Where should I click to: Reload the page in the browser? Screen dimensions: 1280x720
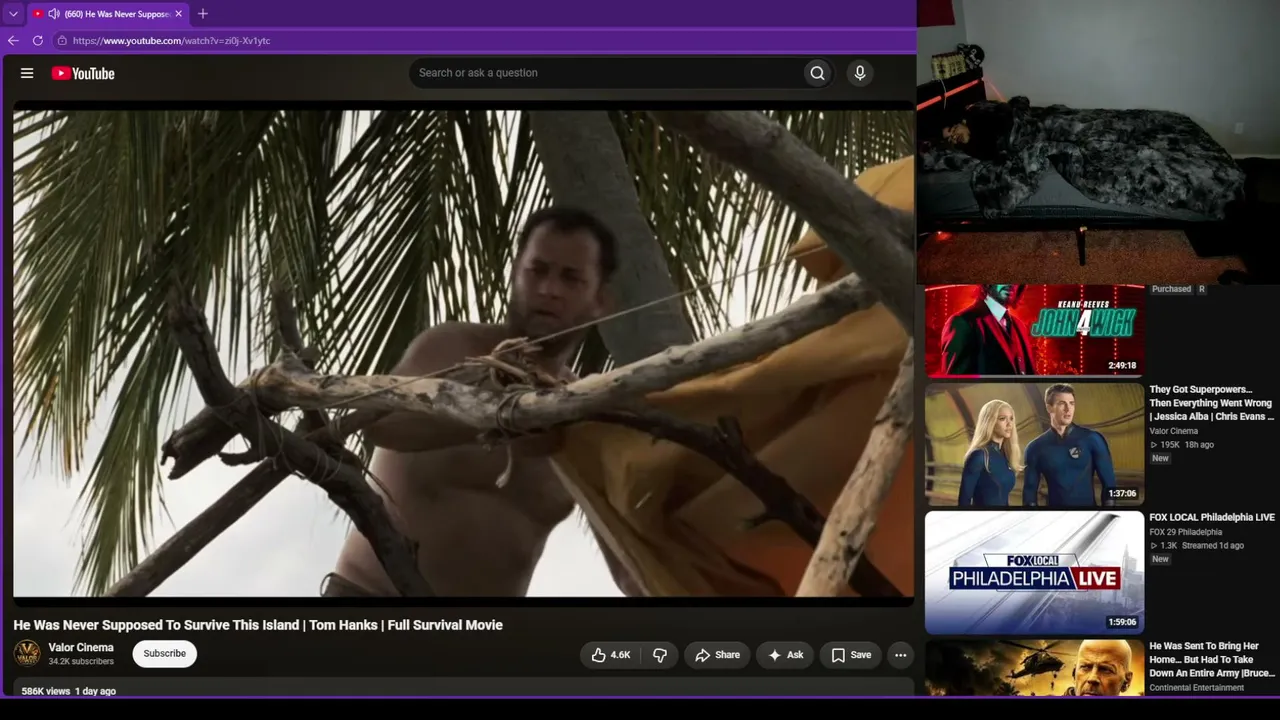point(38,41)
